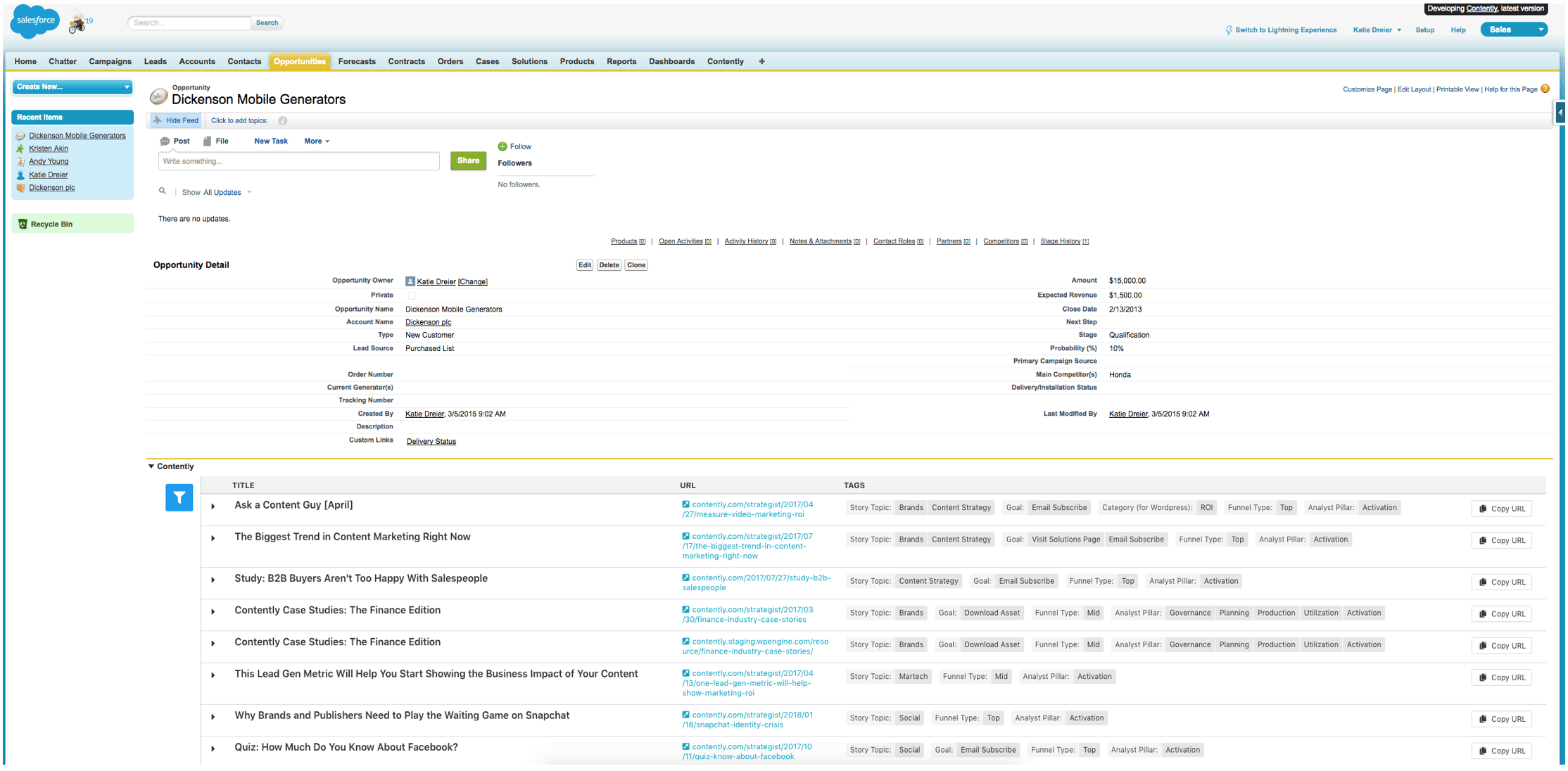This screenshot has height=771, width=1568.
Task: Collapse the Contently section triangle
Action: (x=151, y=466)
